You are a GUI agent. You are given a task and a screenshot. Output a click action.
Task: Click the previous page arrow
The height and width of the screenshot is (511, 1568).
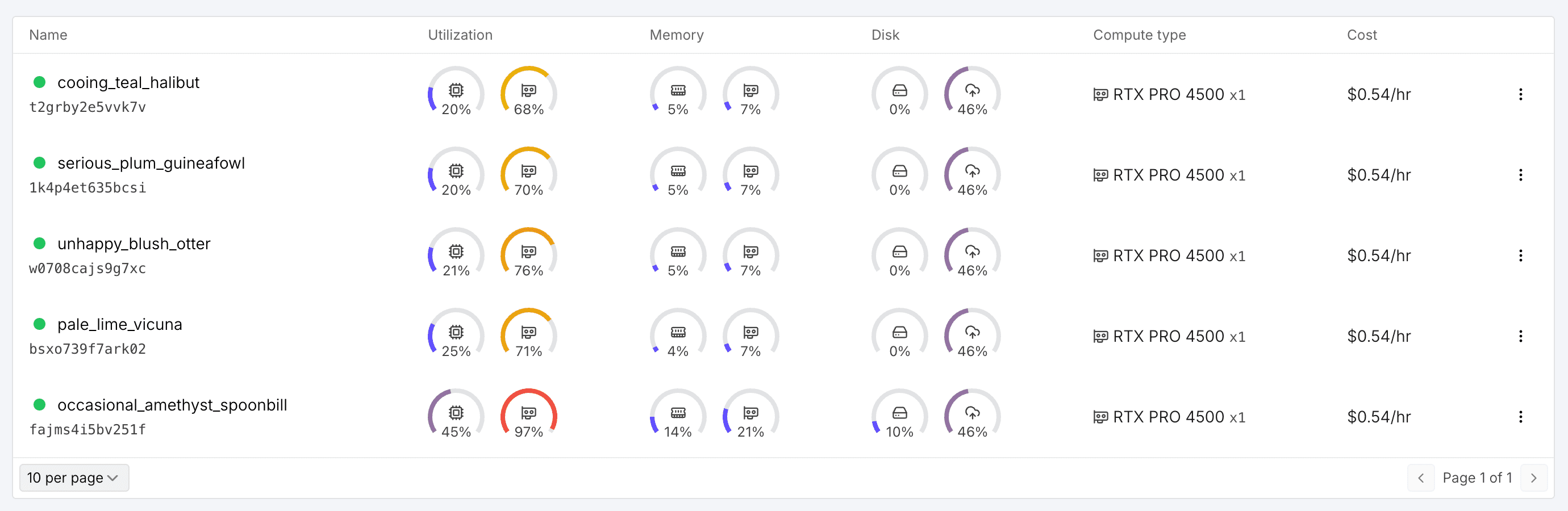click(x=1421, y=478)
